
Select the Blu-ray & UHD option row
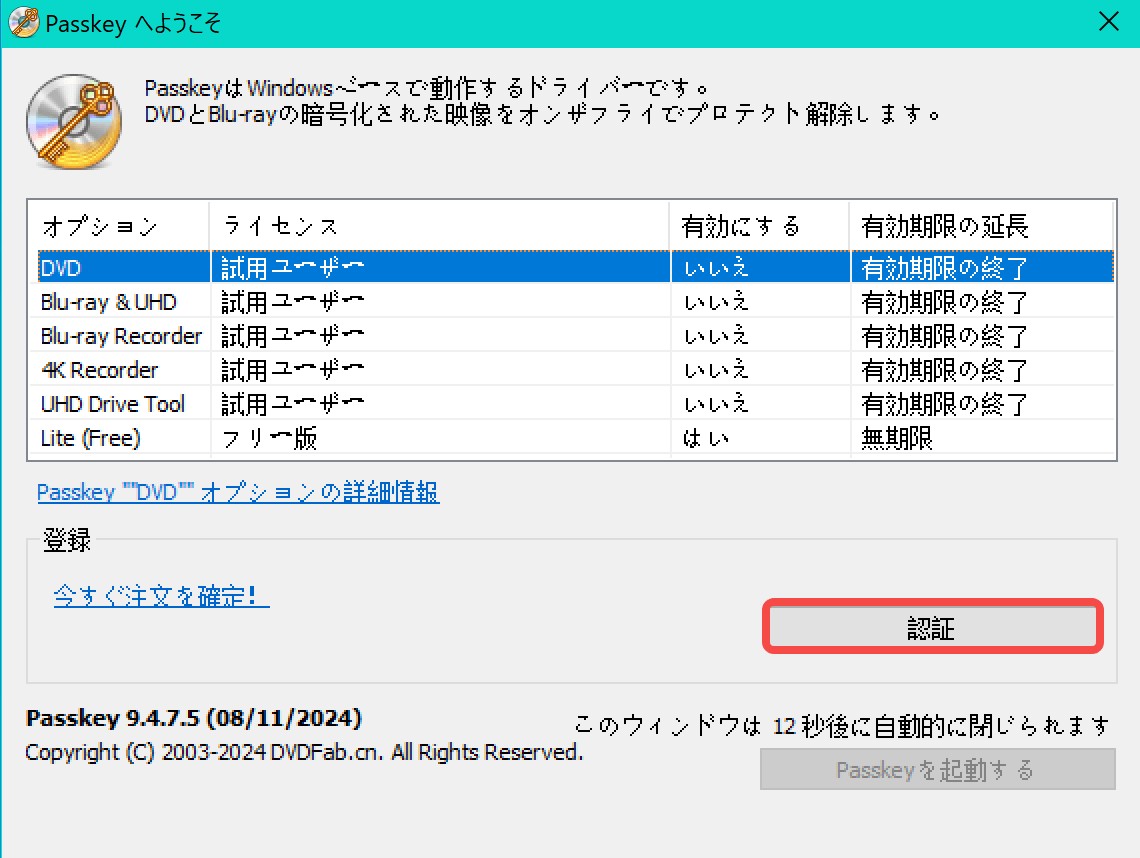coord(575,302)
